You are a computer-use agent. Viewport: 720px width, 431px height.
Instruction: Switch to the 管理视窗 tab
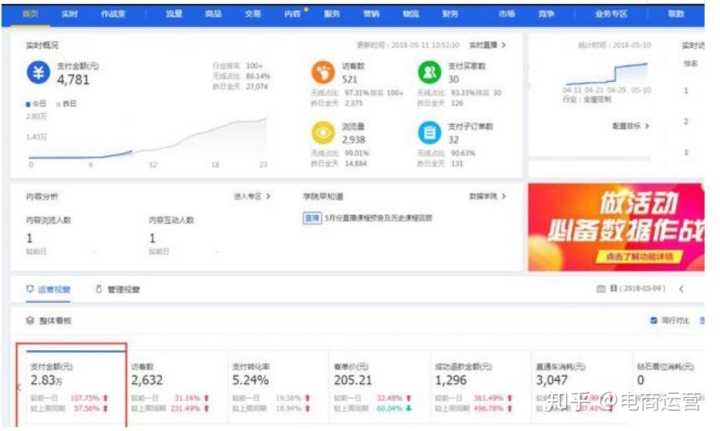(x=117, y=289)
